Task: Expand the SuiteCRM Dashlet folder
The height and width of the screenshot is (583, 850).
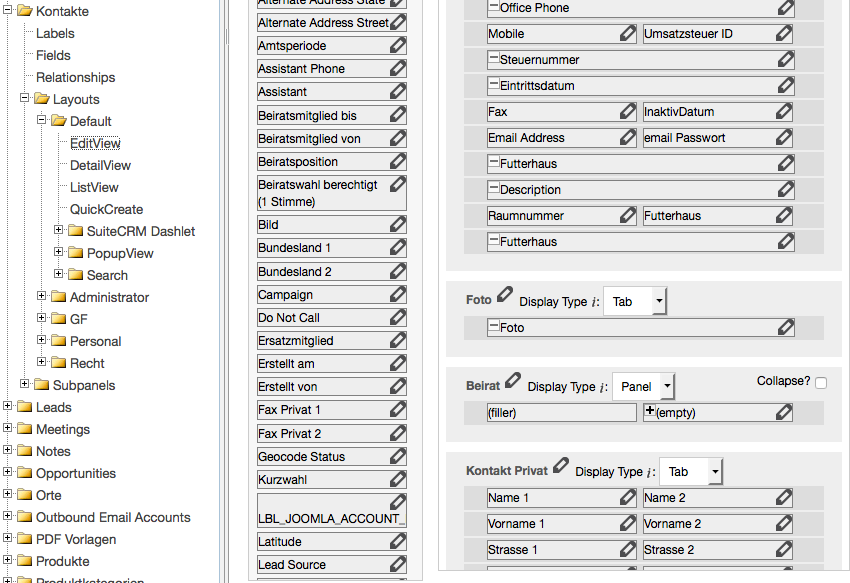Action: point(59,230)
